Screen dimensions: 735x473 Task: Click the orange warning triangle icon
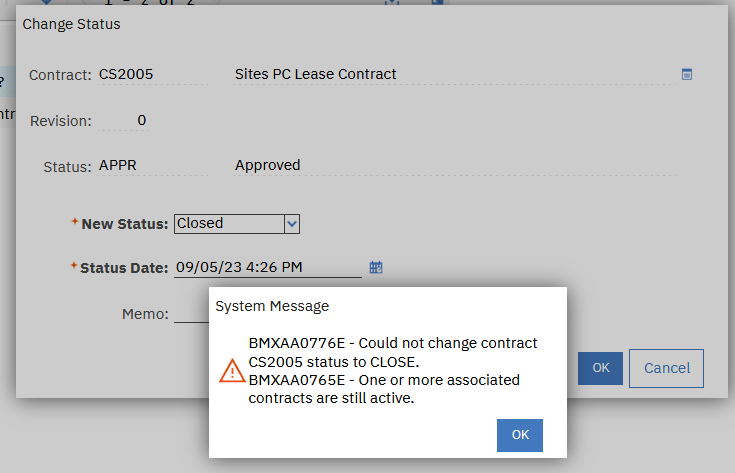(232, 370)
